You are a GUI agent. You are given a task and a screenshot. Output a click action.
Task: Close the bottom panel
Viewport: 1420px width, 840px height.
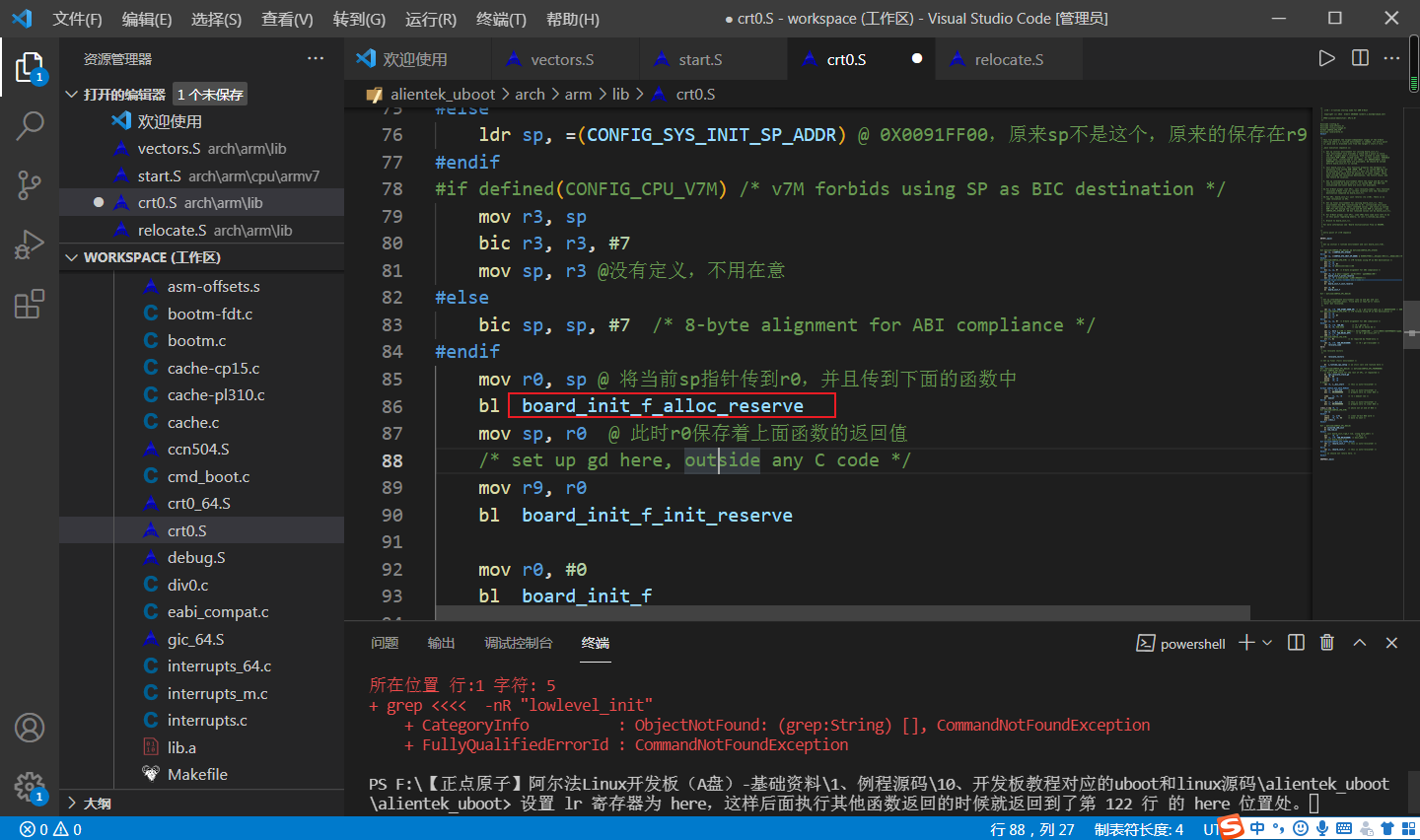pos(1391,643)
